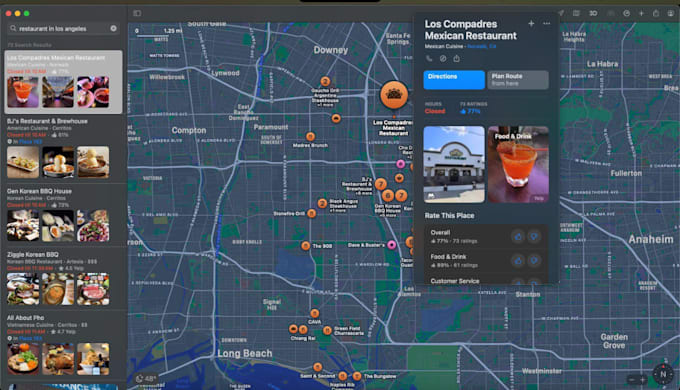Image resolution: width=680 pixels, height=390 pixels.
Task: Show current location arrow in toolbar
Action: click(x=561, y=13)
